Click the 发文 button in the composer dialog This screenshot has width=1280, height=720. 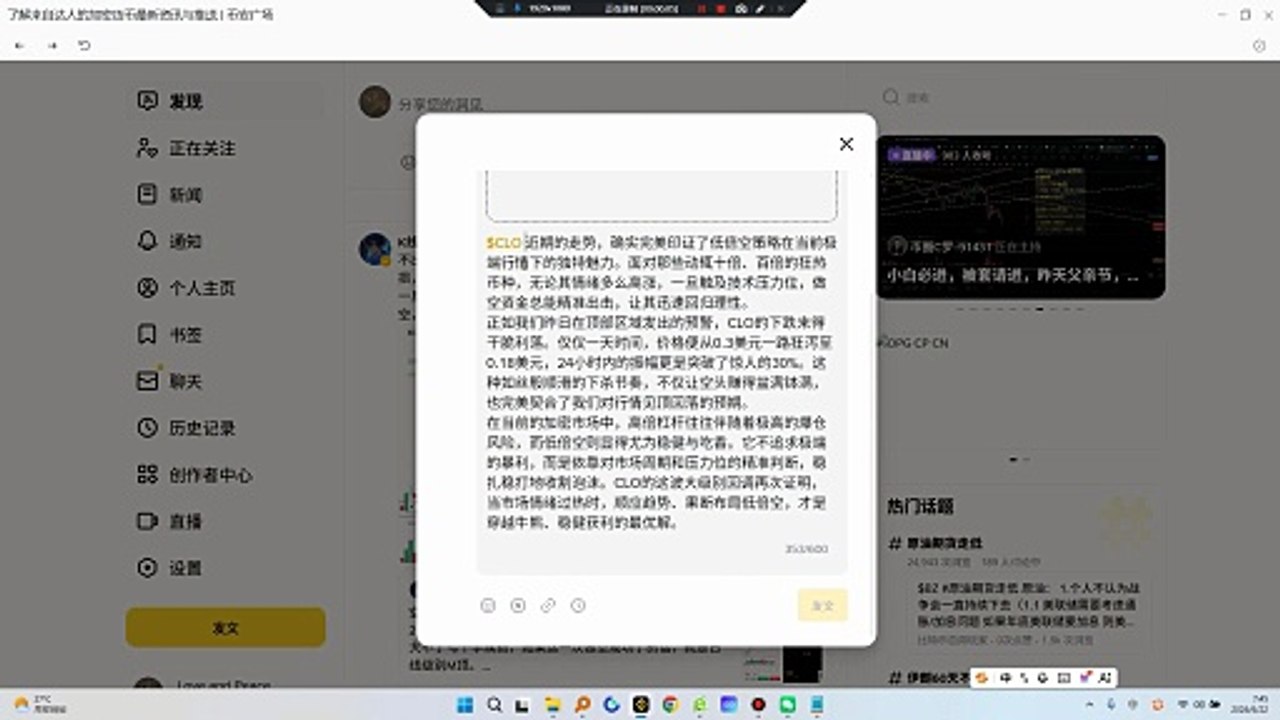pyautogui.click(x=822, y=605)
